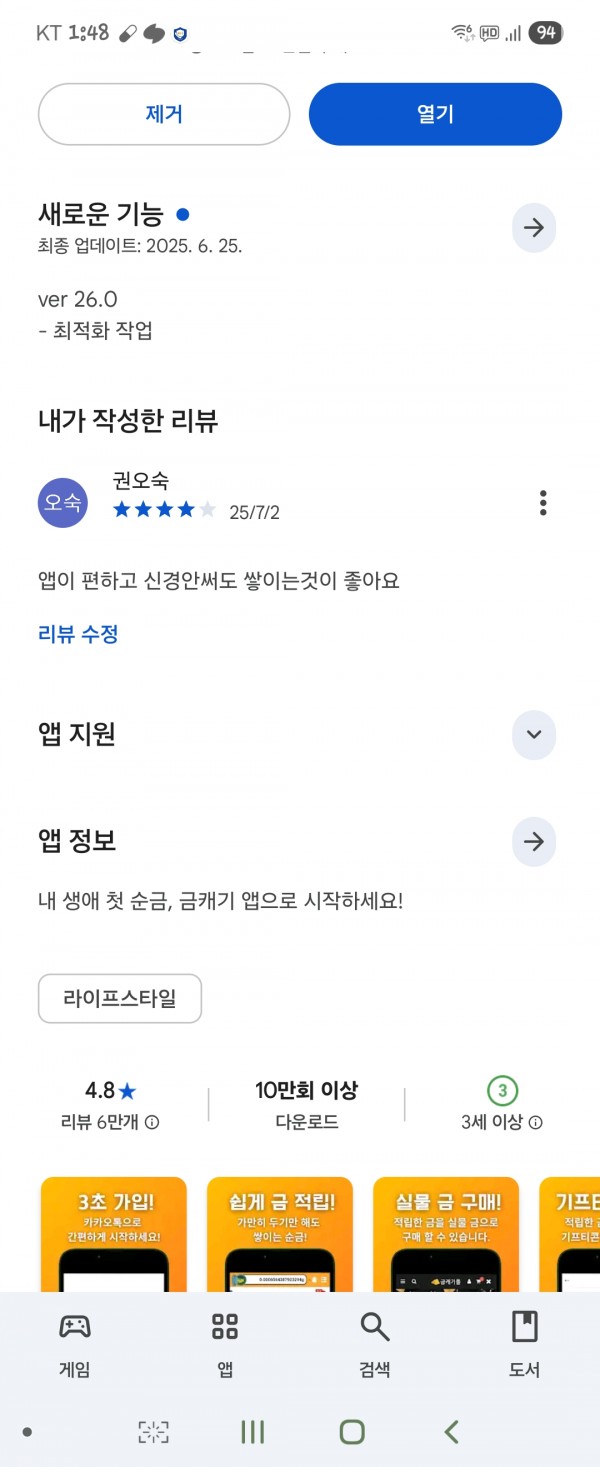Tap the Android back navigation button

click(x=451, y=1432)
